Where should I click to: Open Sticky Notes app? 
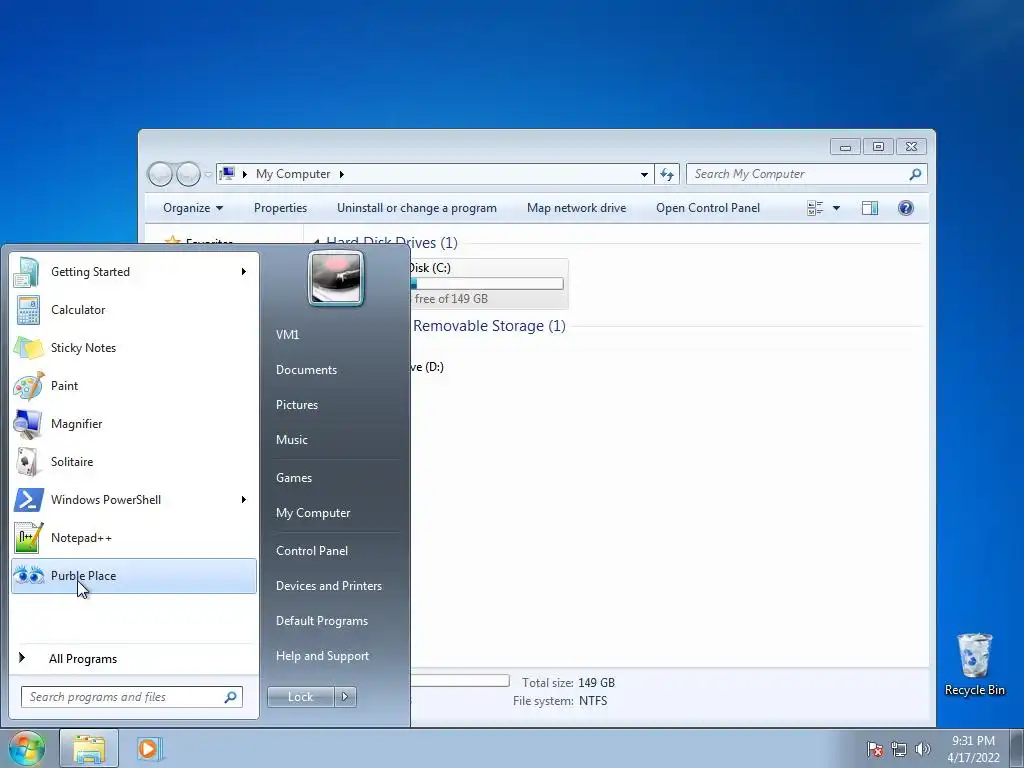tap(134, 347)
